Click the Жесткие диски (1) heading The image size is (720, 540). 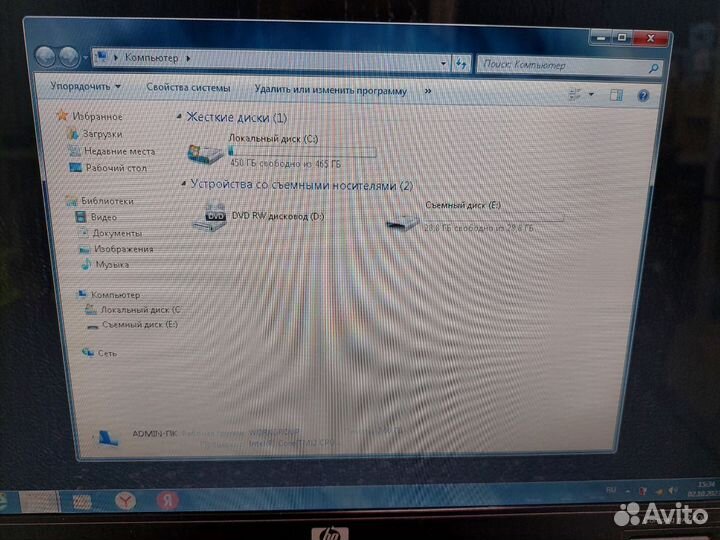point(236,118)
